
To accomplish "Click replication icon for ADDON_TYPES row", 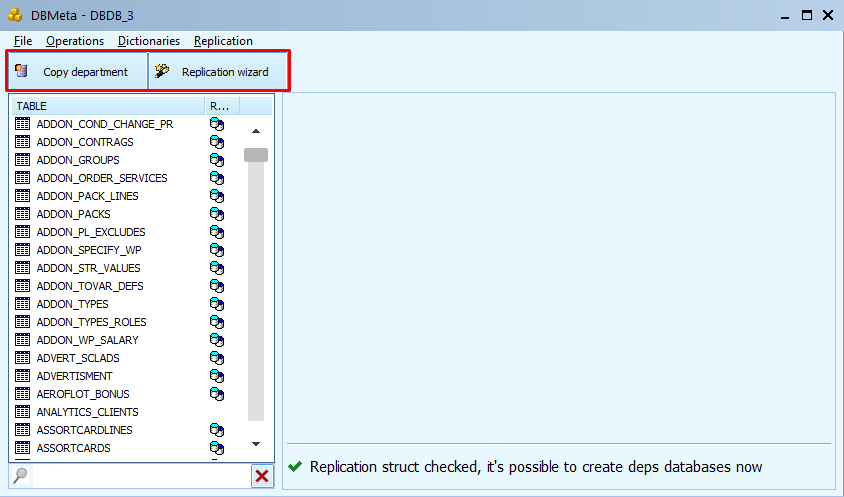I will coord(217,304).
